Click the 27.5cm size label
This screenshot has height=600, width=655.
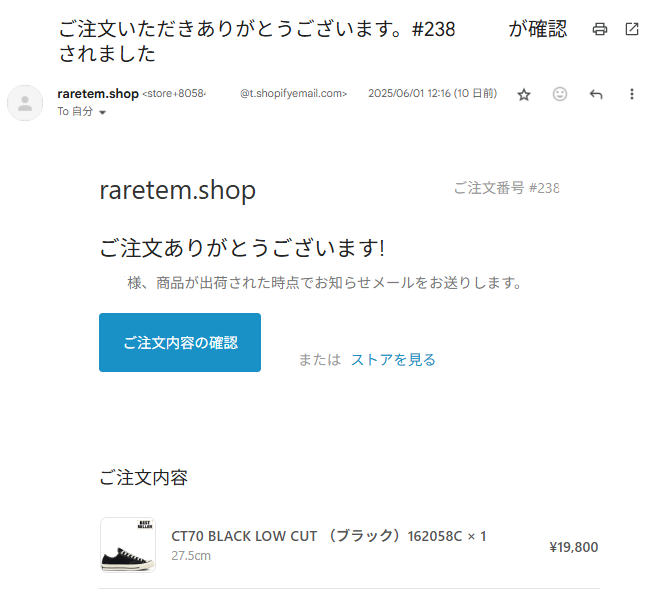coord(191,556)
